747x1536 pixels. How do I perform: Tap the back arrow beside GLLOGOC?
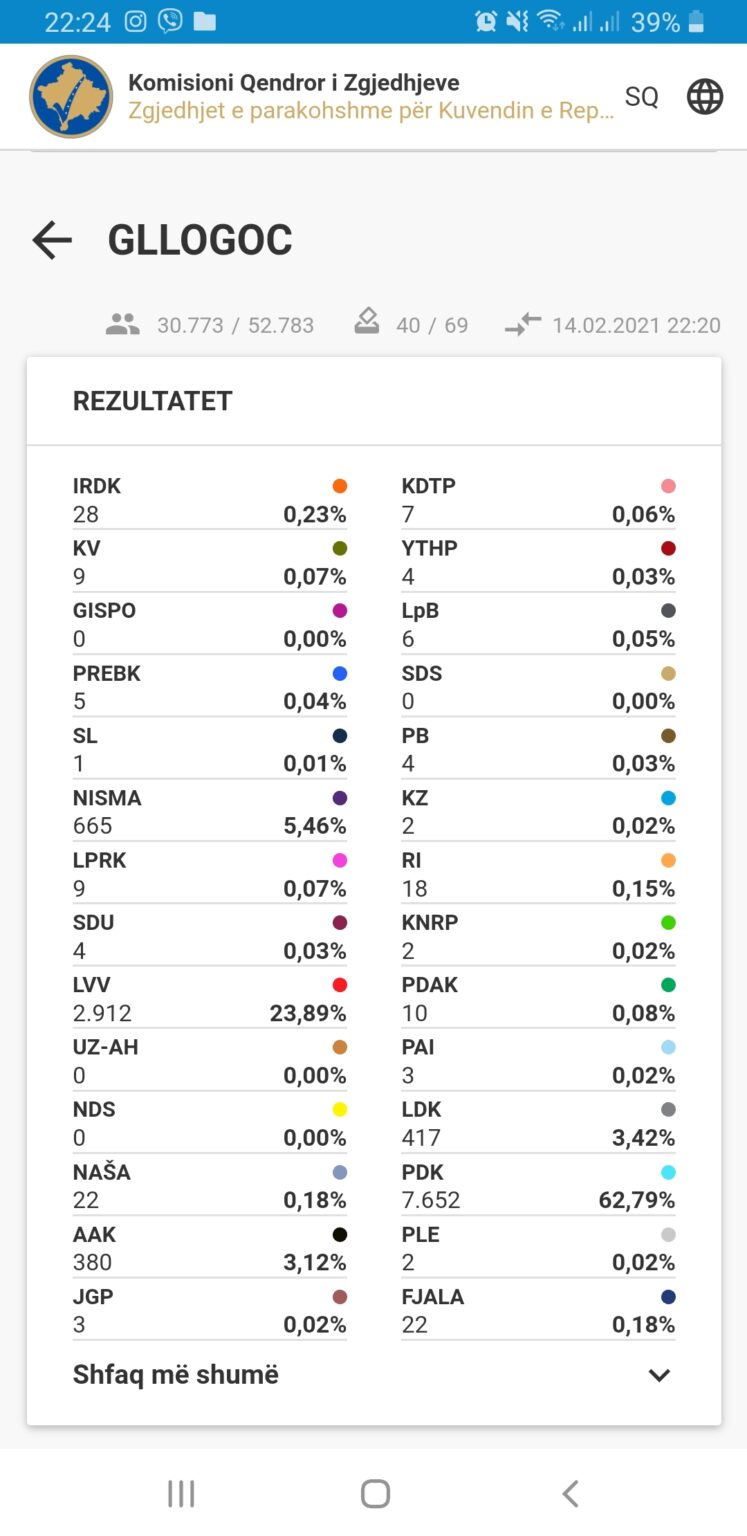tap(52, 240)
